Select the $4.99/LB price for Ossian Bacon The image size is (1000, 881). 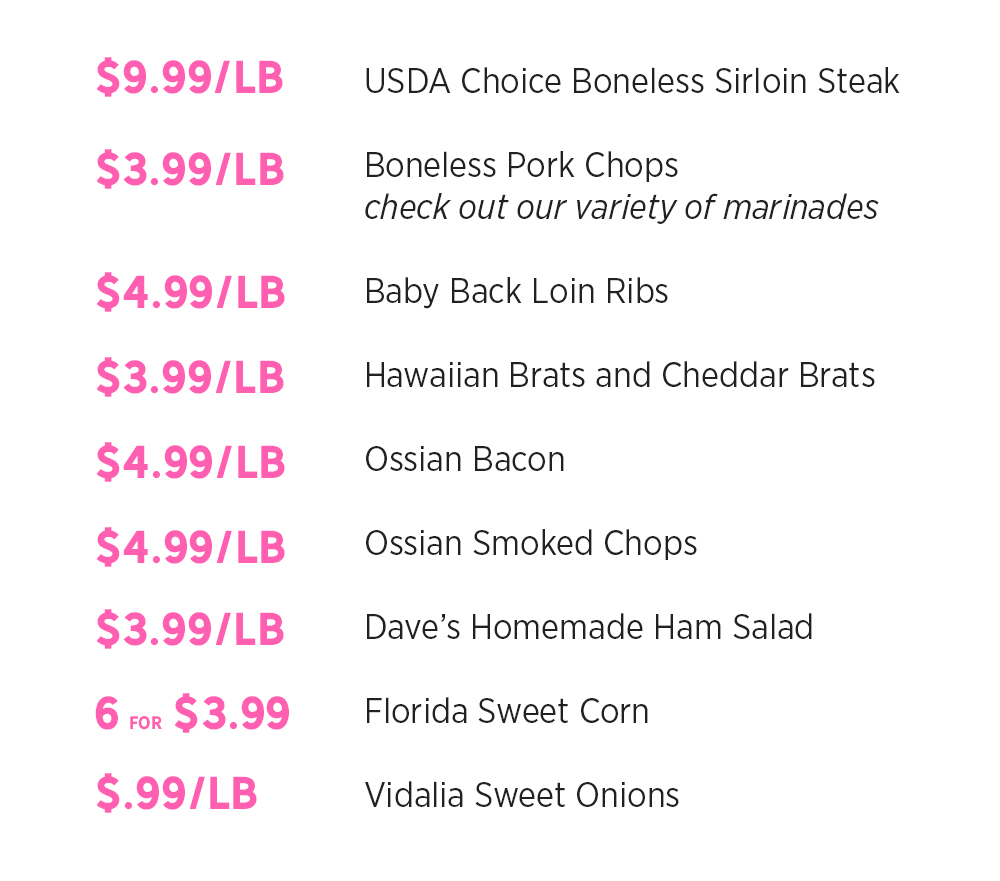click(190, 462)
